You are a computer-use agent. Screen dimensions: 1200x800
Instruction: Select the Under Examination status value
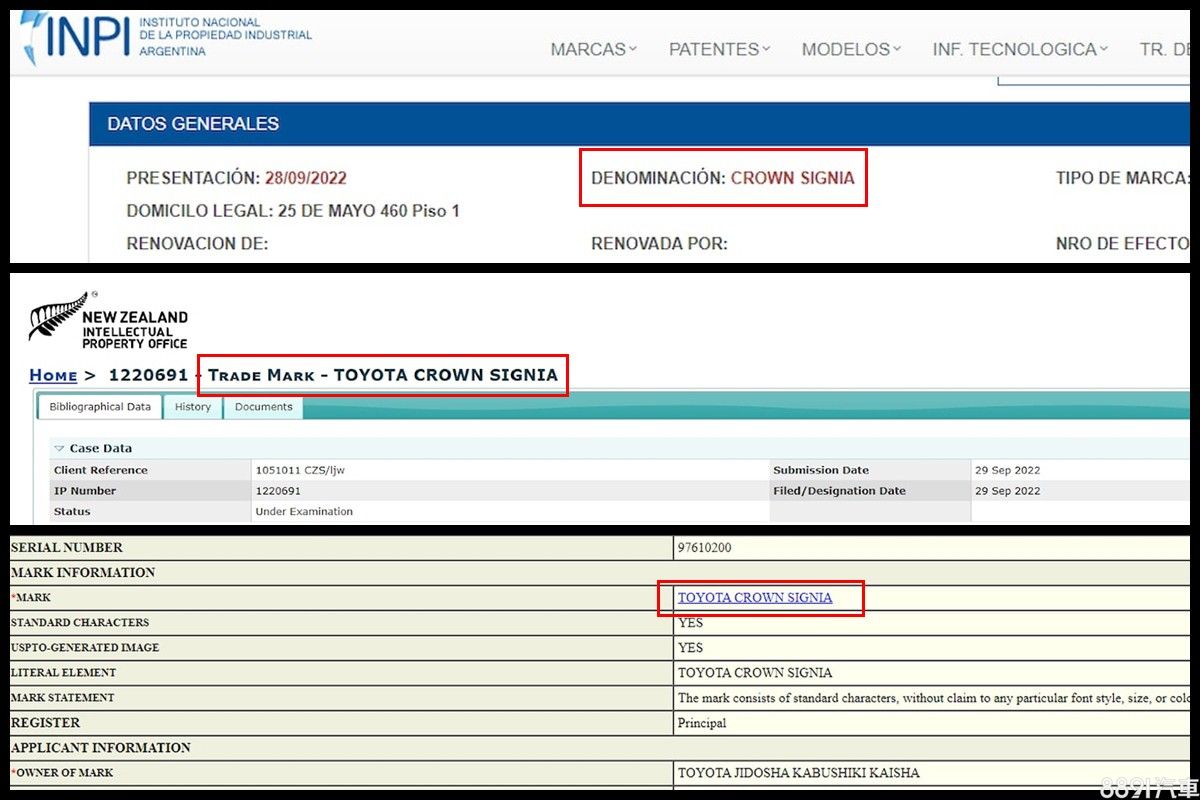[304, 511]
